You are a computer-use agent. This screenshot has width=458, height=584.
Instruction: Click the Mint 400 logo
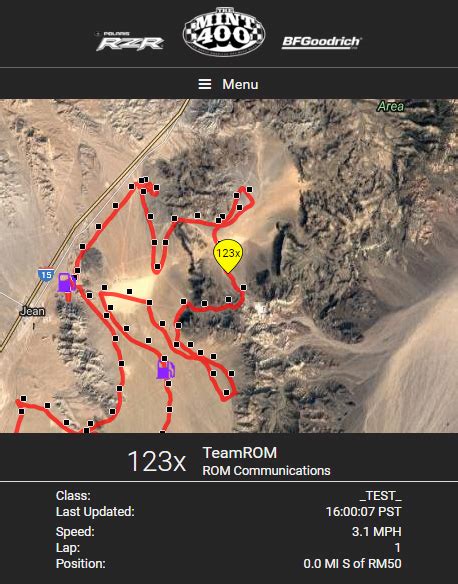[224, 32]
